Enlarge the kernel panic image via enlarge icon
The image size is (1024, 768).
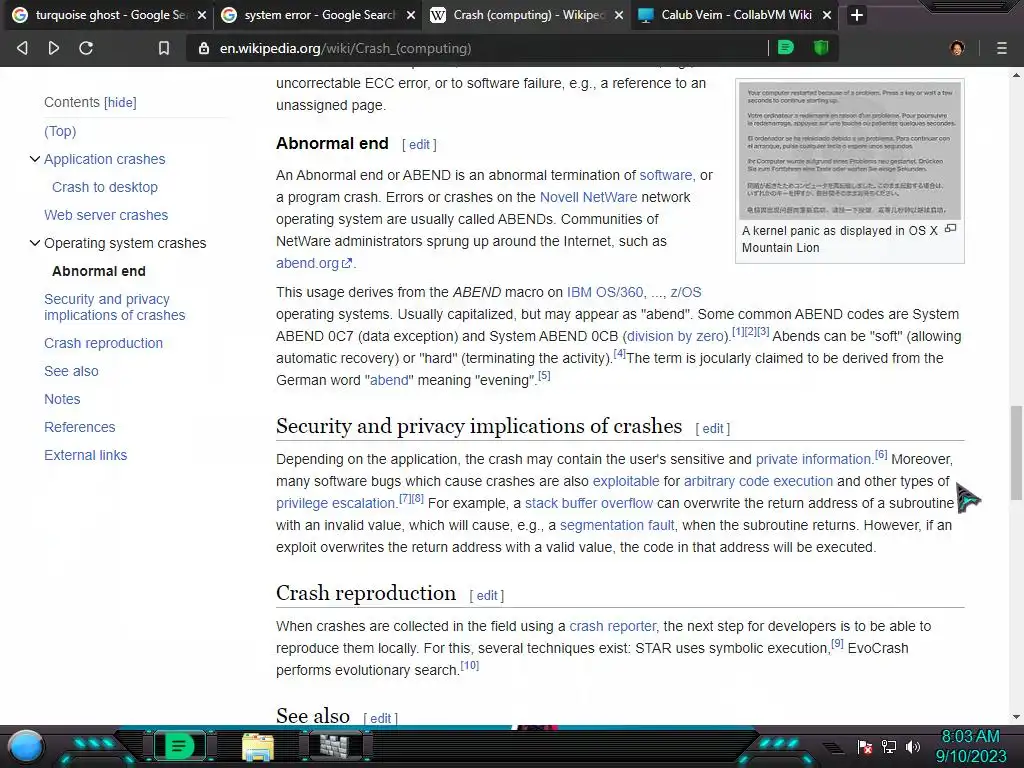click(x=951, y=228)
